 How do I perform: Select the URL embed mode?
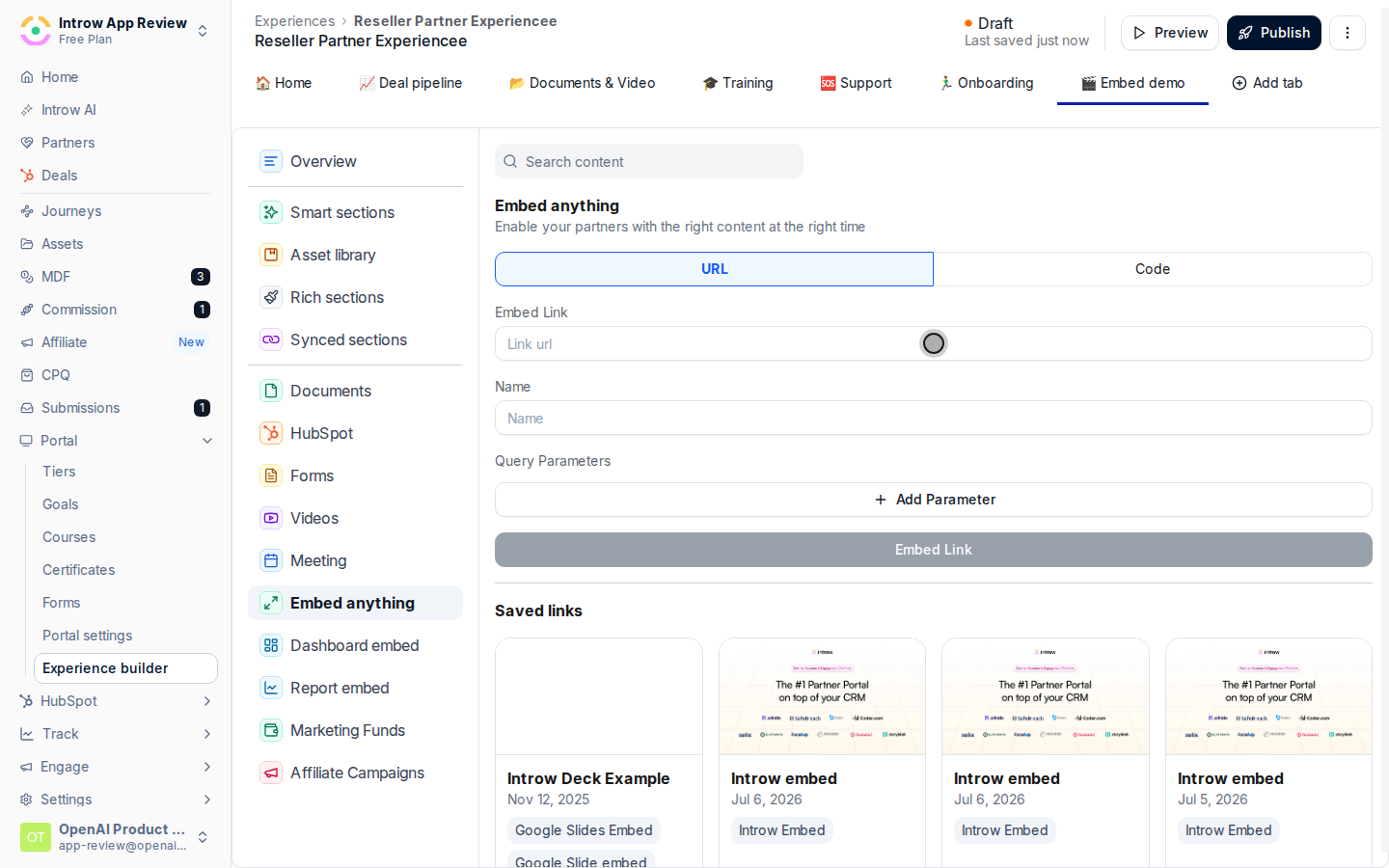point(714,269)
